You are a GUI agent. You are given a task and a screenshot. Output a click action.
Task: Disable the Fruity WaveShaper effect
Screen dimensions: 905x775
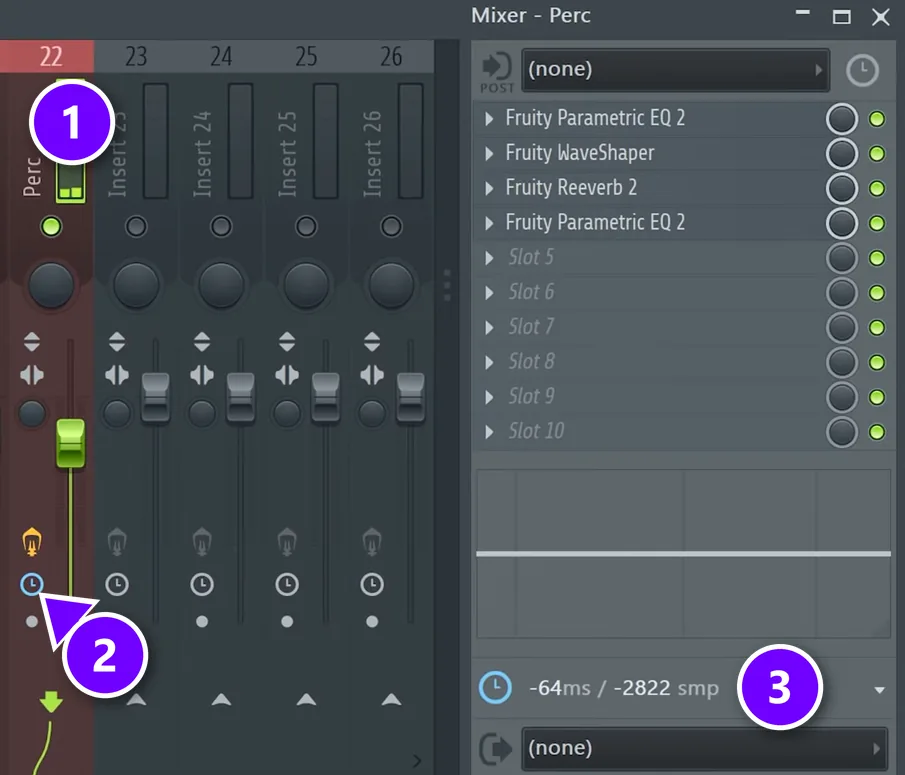(877, 153)
